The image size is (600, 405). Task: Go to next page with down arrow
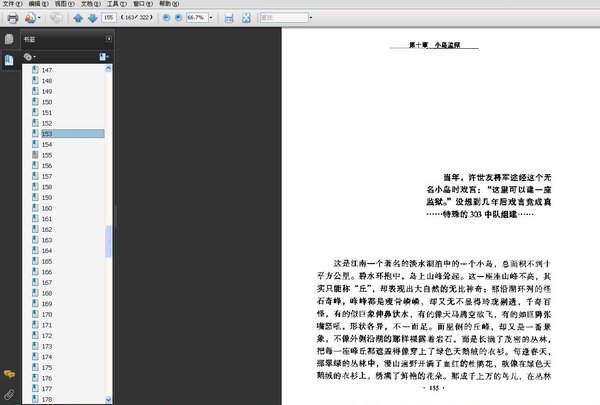93,18
